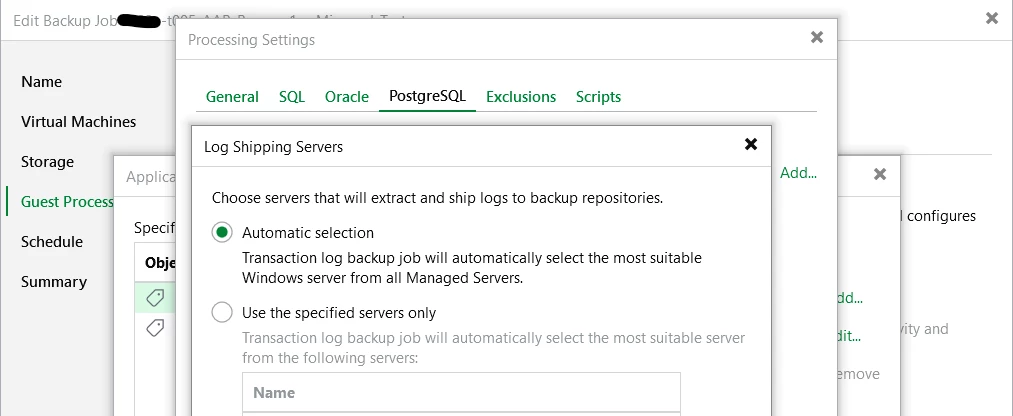Open the Exclusions tab
Viewport: 1013px width, 416px height.
pyautogui.click(x=521, y=97)
